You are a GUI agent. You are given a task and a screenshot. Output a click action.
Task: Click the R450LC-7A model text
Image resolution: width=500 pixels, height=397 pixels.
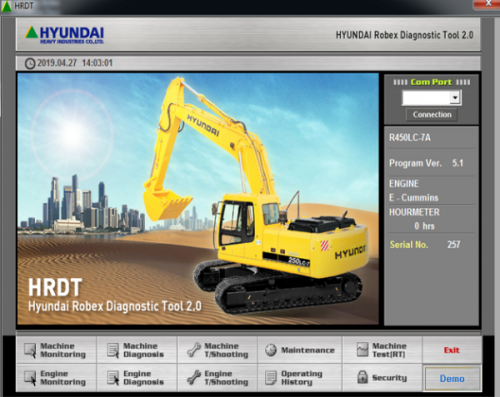410,137
